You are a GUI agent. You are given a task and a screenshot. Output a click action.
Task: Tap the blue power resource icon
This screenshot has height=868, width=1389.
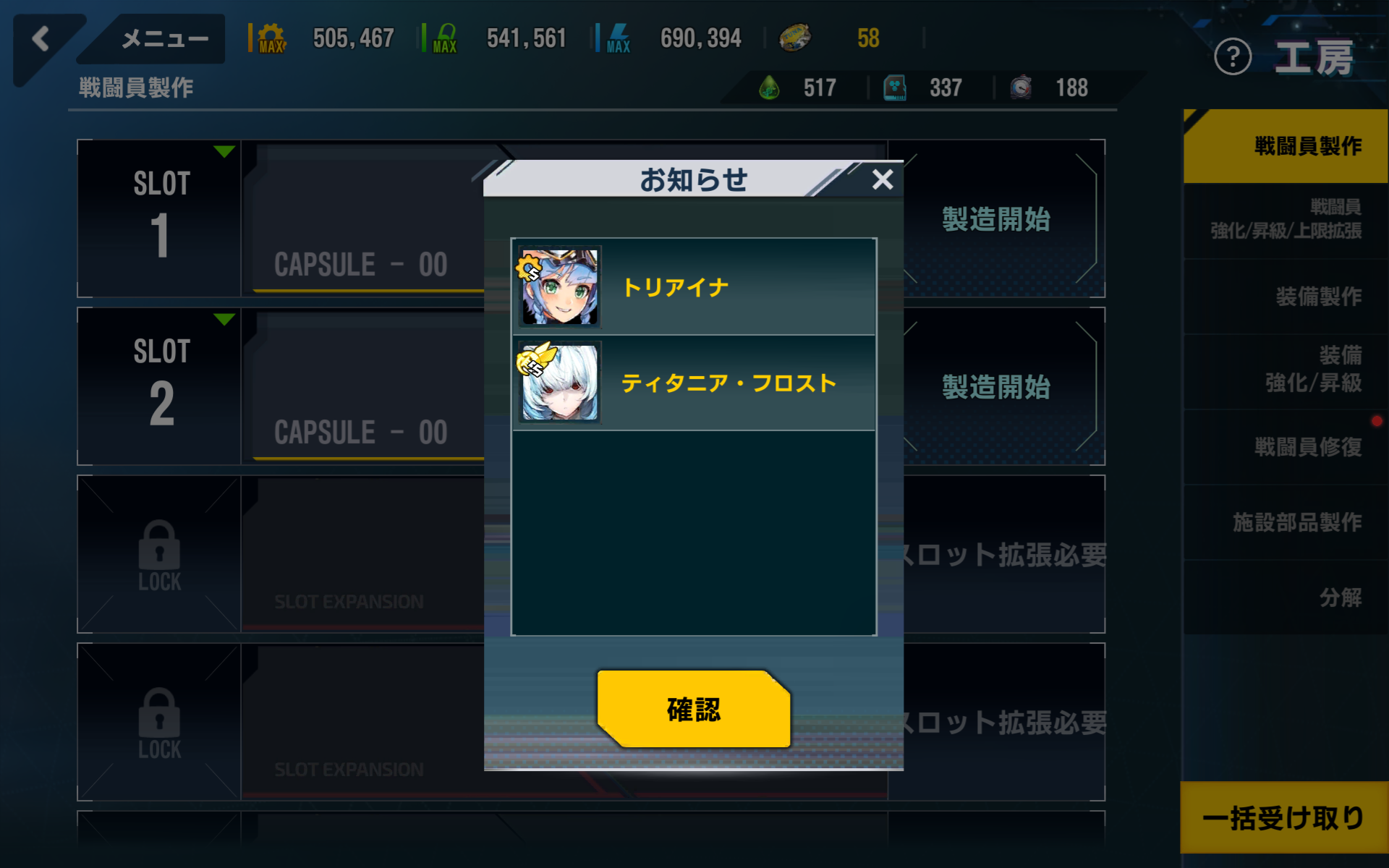[619, 38]
